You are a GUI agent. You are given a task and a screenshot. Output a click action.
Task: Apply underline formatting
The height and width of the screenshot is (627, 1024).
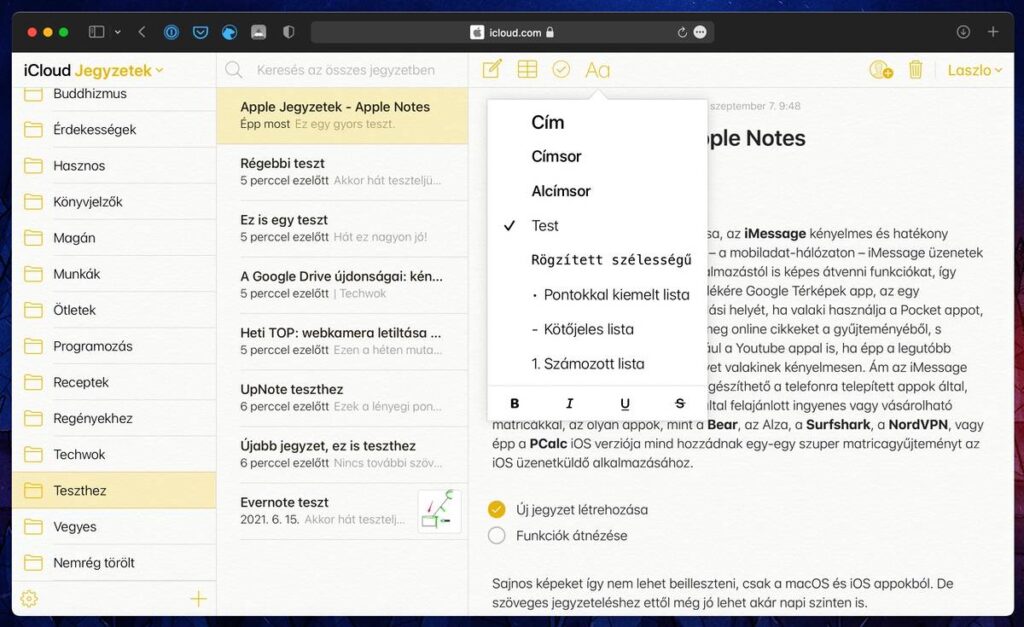(x=625, y=404)
